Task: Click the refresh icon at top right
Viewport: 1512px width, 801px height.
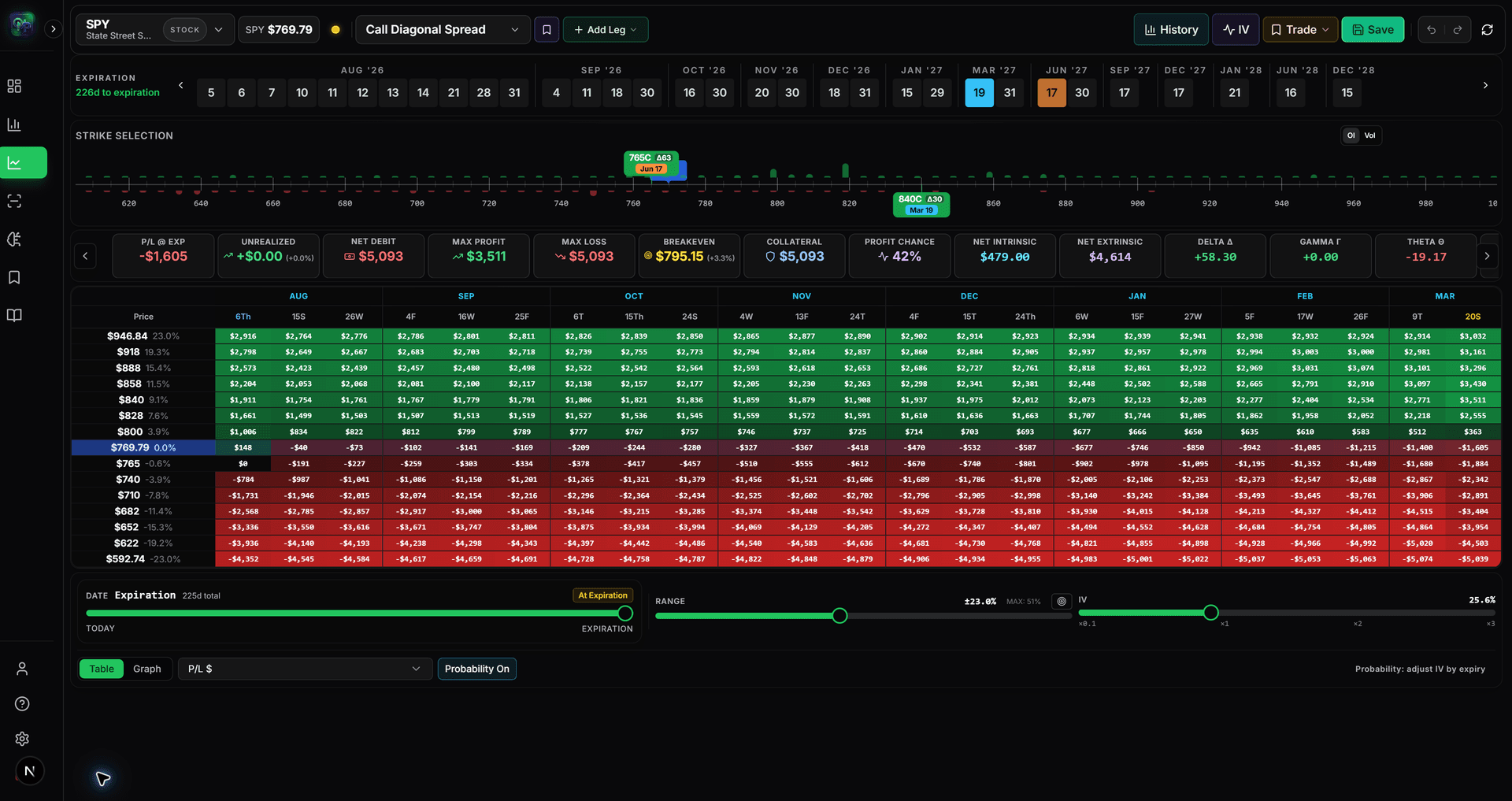Action: tap(1487, 30)
